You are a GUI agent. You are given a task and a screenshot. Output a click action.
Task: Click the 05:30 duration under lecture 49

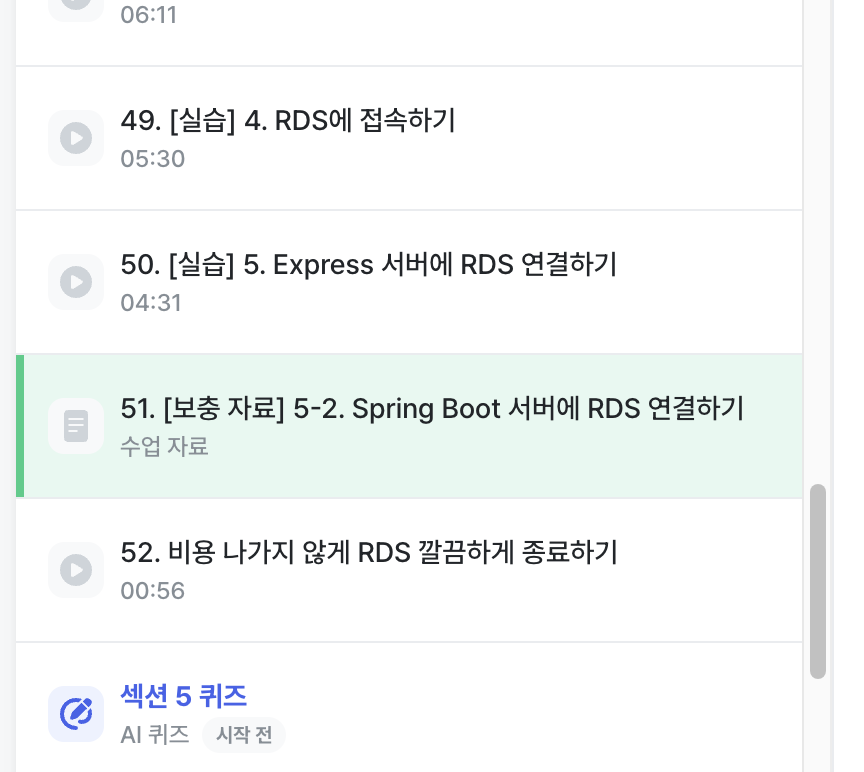(x=152, y=159)
